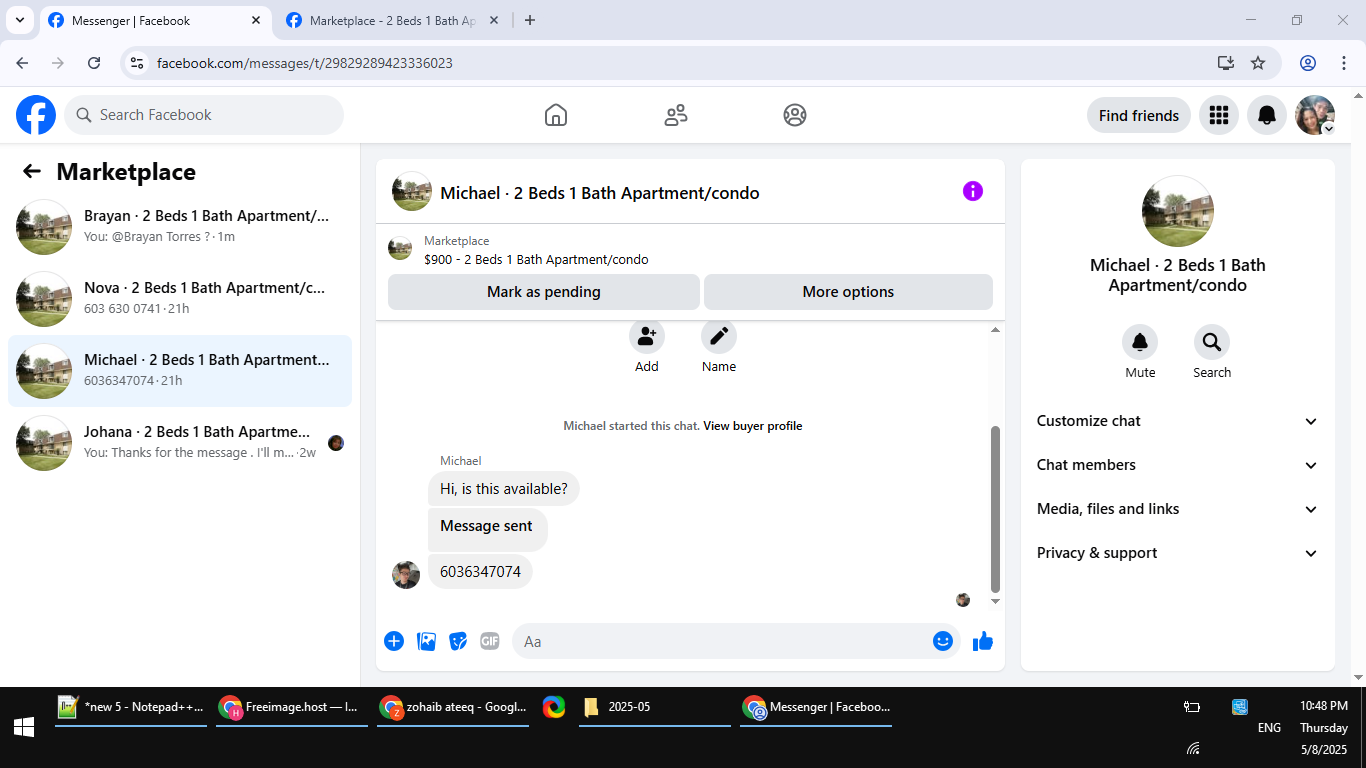The image size is (1366, 768).
Task: Mute the chat with the bell icon
Action: [1140, 343]
